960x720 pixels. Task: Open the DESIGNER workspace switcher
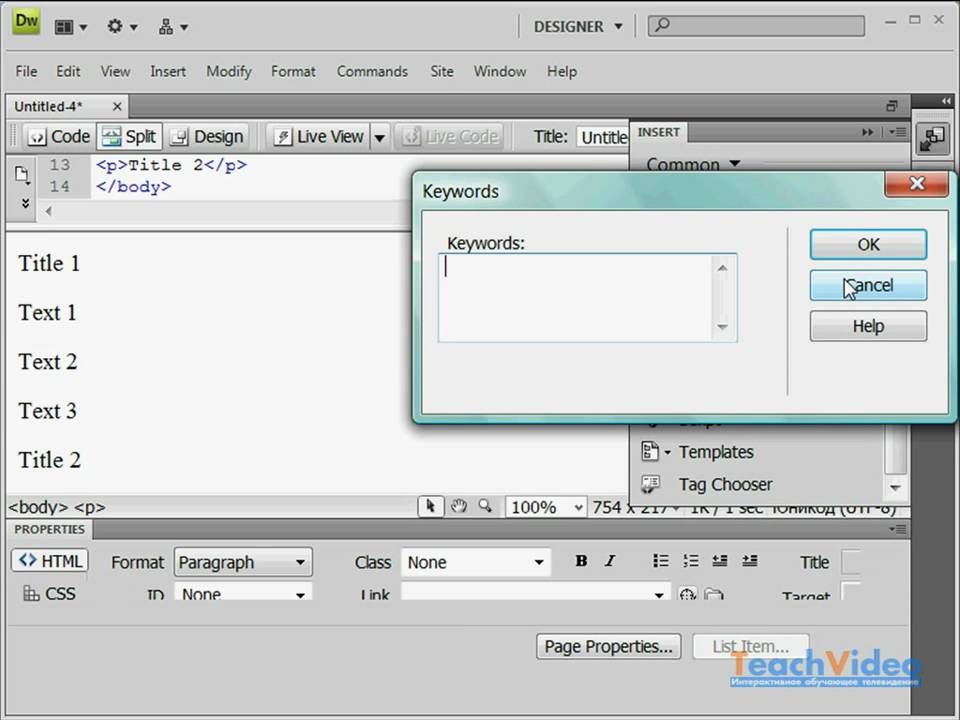tap(577, 27)
